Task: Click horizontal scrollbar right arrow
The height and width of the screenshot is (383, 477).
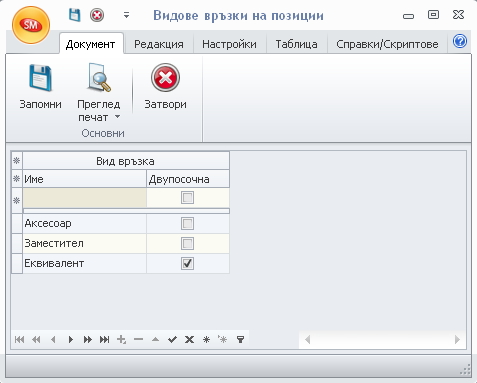Action: pos(457,340)
